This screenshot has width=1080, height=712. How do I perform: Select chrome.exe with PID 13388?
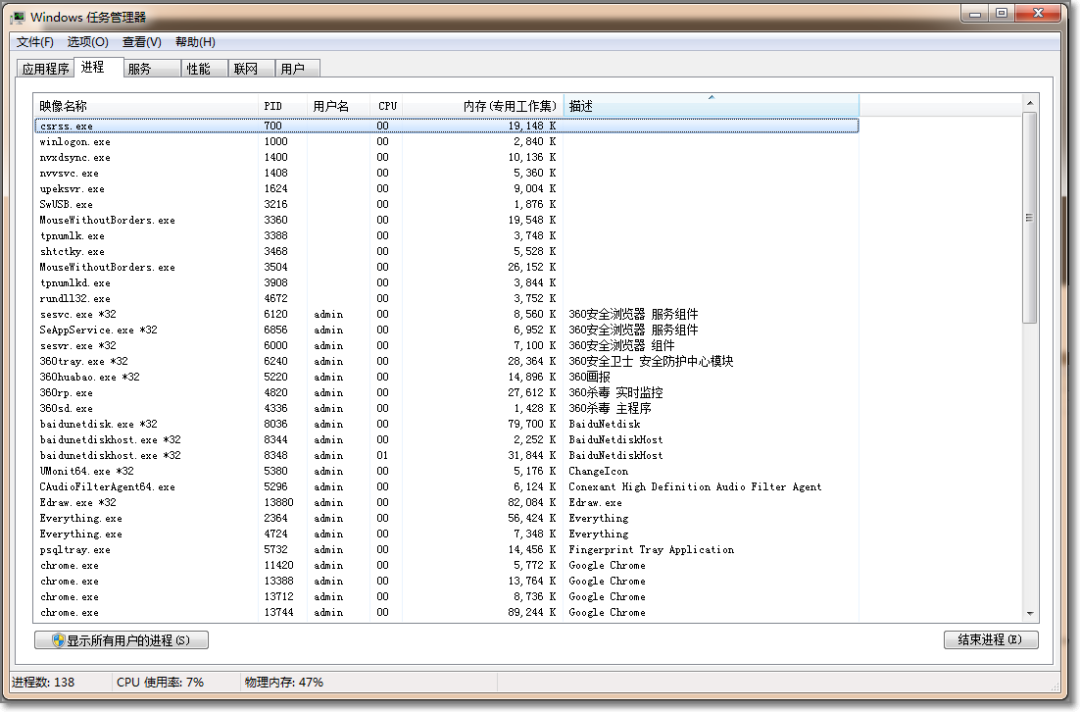(x=446, y=581)
